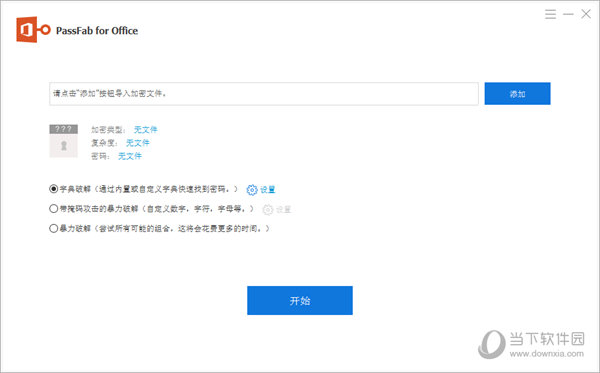The height and width of the screenshot is (373, 600).
Task: Click the PassFab for Office logo icon
Action: coord(33,29)
